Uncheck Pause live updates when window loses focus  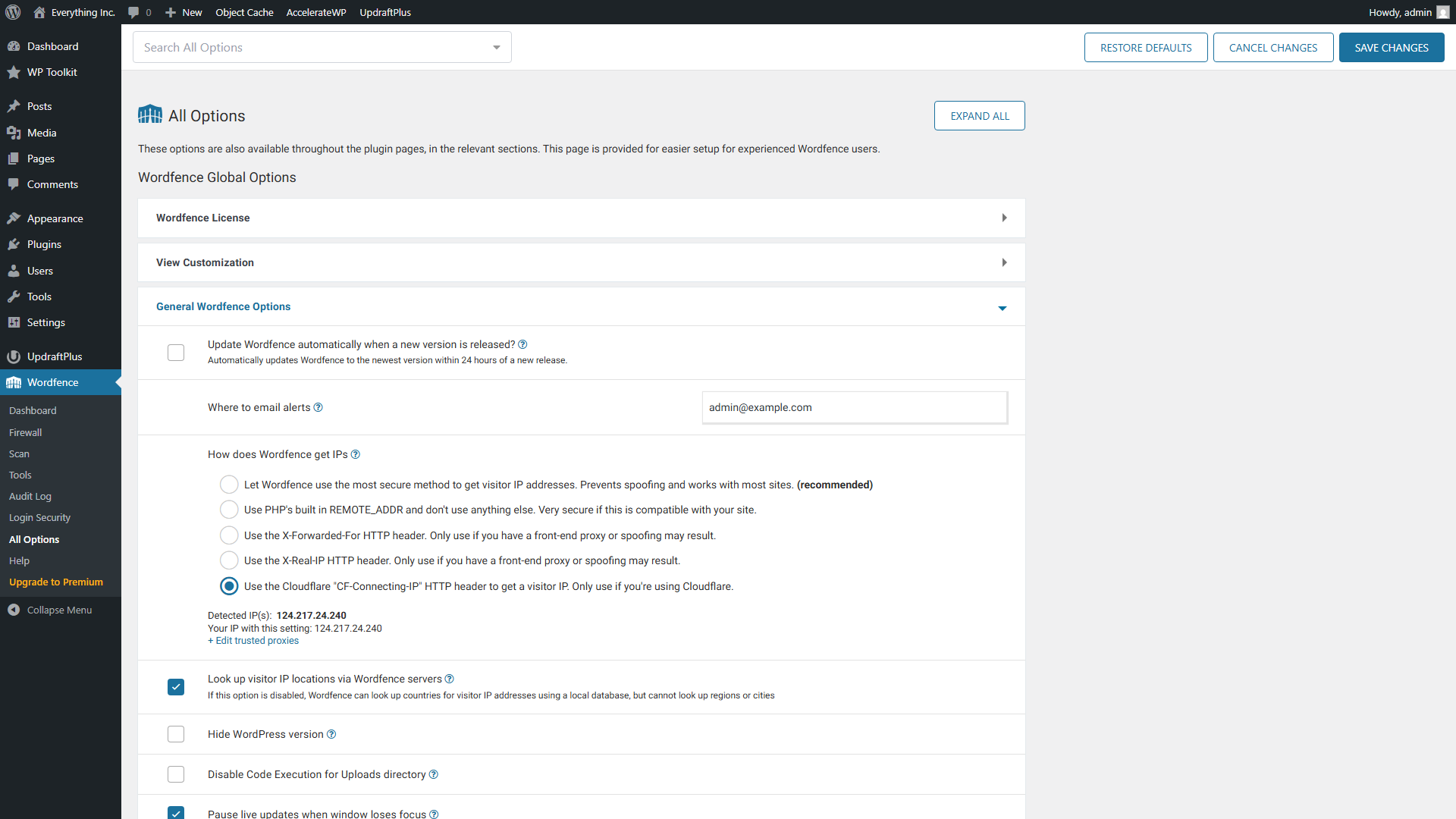(x=176, y=813)
